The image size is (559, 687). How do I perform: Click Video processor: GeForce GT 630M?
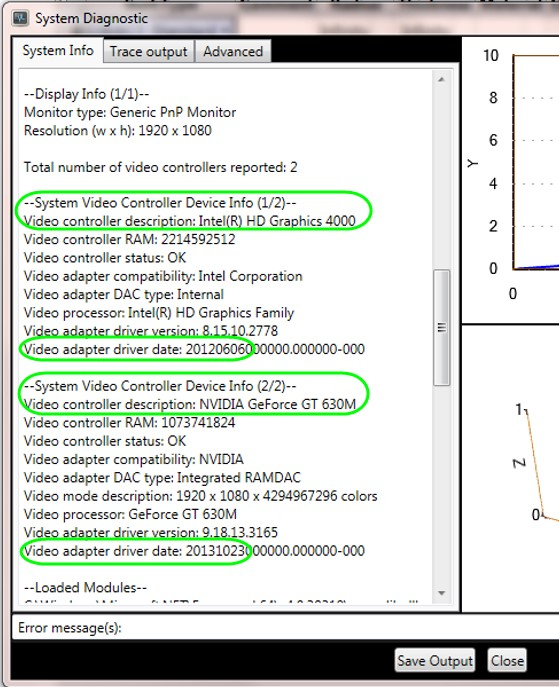tap(130, 514)
